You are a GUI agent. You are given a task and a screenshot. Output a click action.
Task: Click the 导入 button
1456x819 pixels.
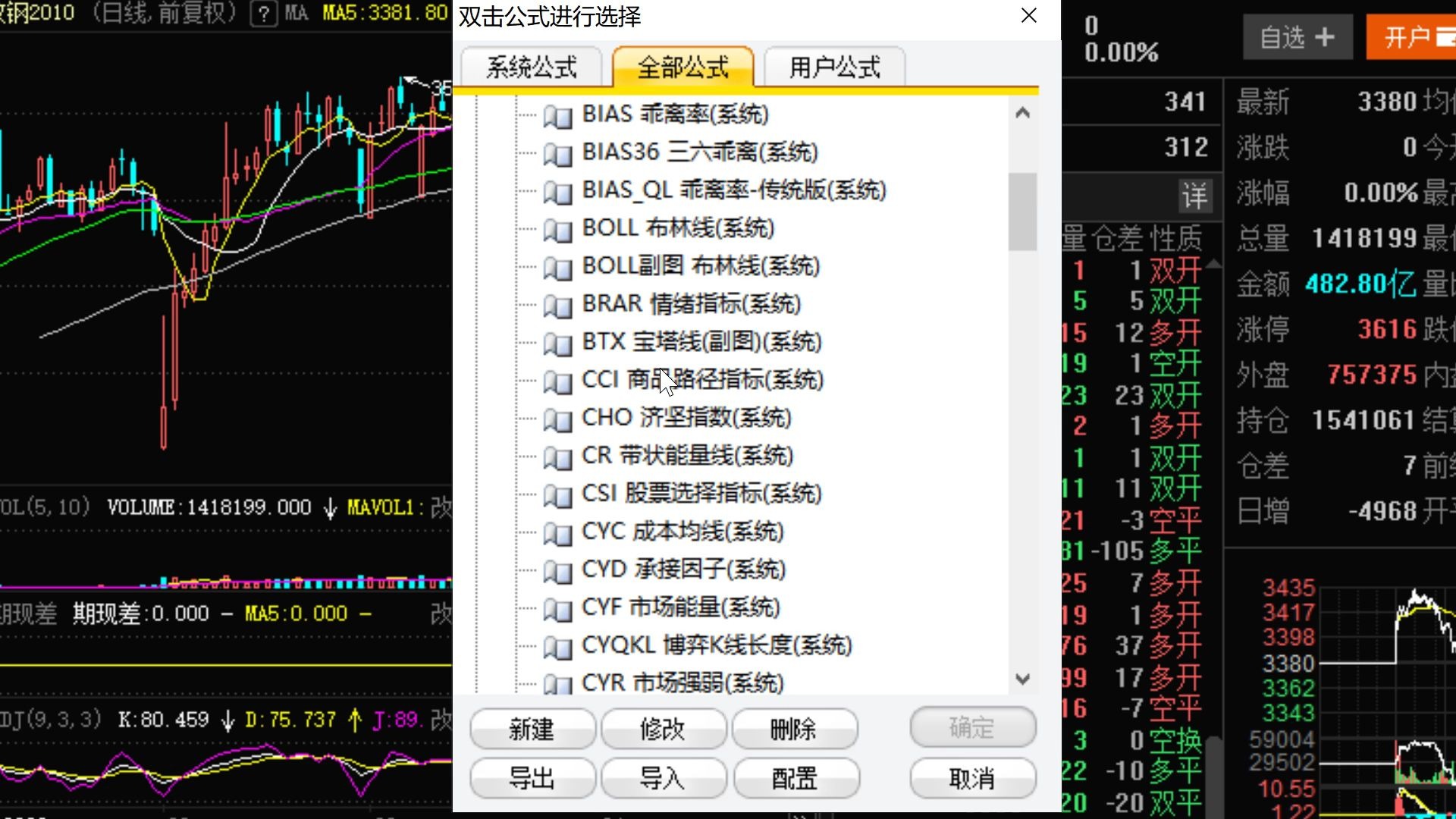[x=664, y=778]
